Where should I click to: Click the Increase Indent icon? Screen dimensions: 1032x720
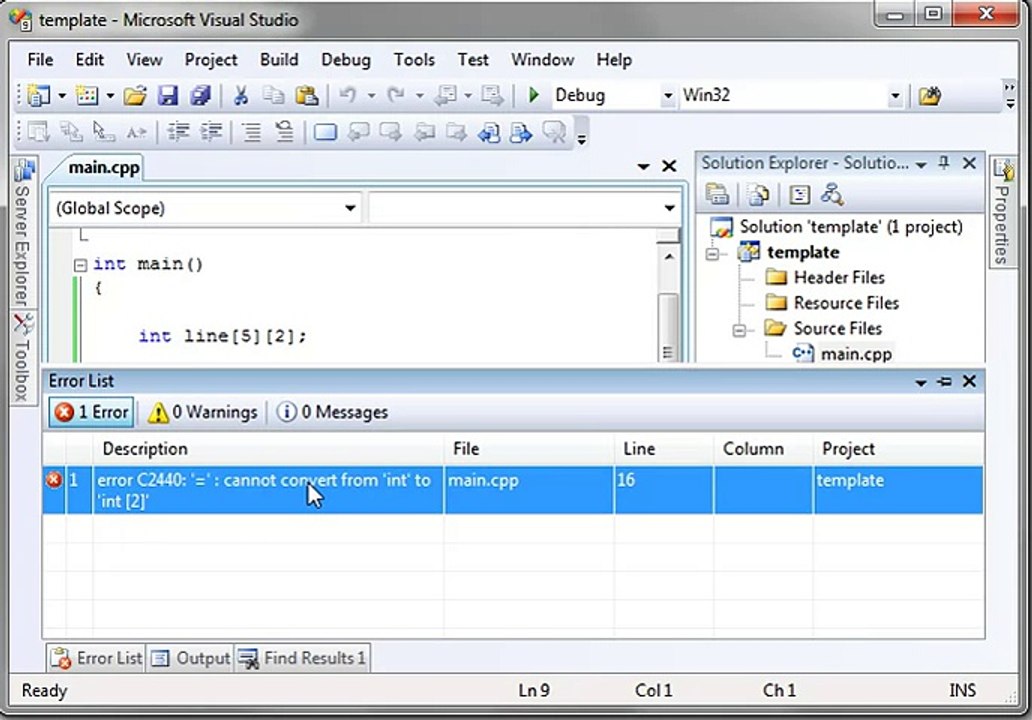pos(211,132)
